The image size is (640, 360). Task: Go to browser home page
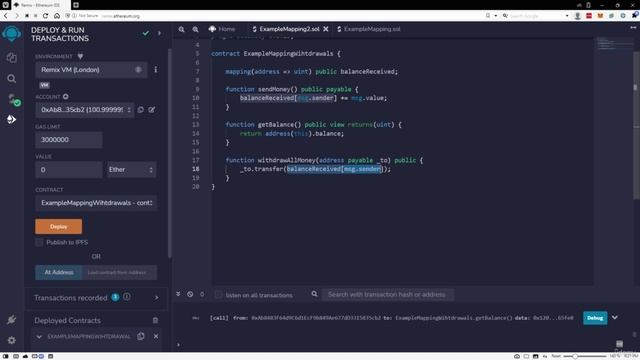point(57,16)
